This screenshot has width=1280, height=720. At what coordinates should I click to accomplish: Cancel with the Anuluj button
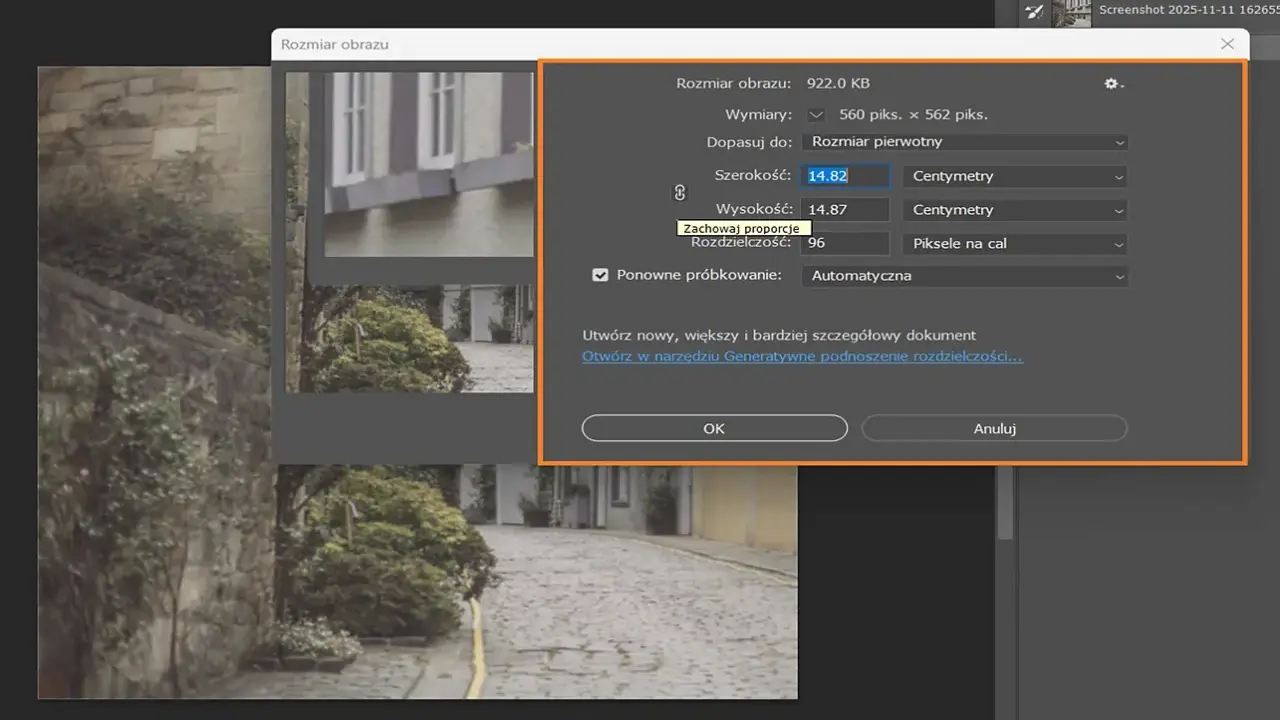(x=994, y=428)
